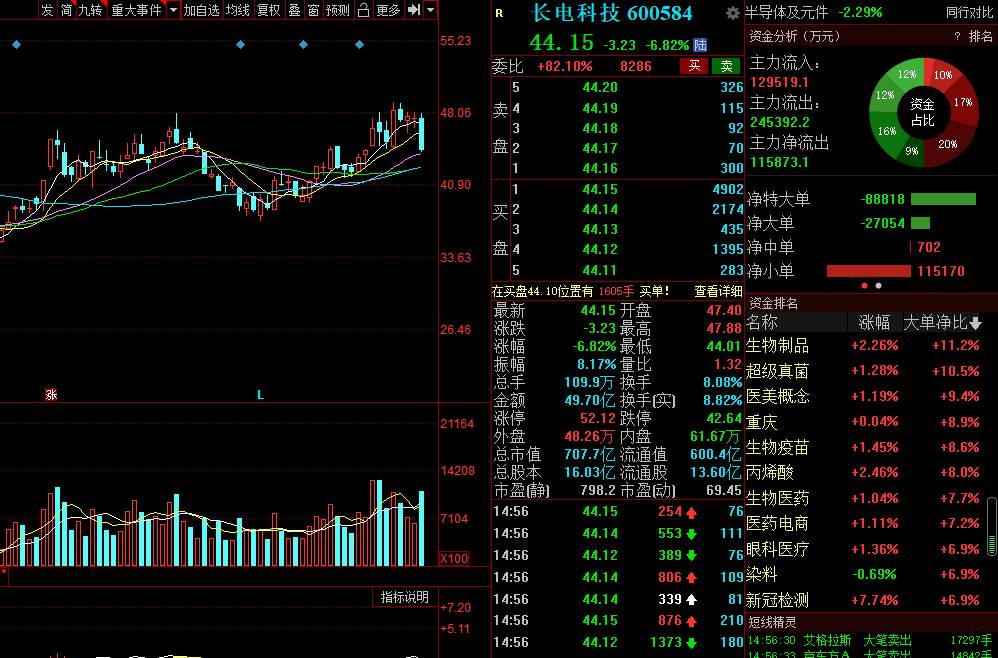The image size is (998, 658).
Task: Click the jump-to-end arrow icon
Action: (414, 10)
